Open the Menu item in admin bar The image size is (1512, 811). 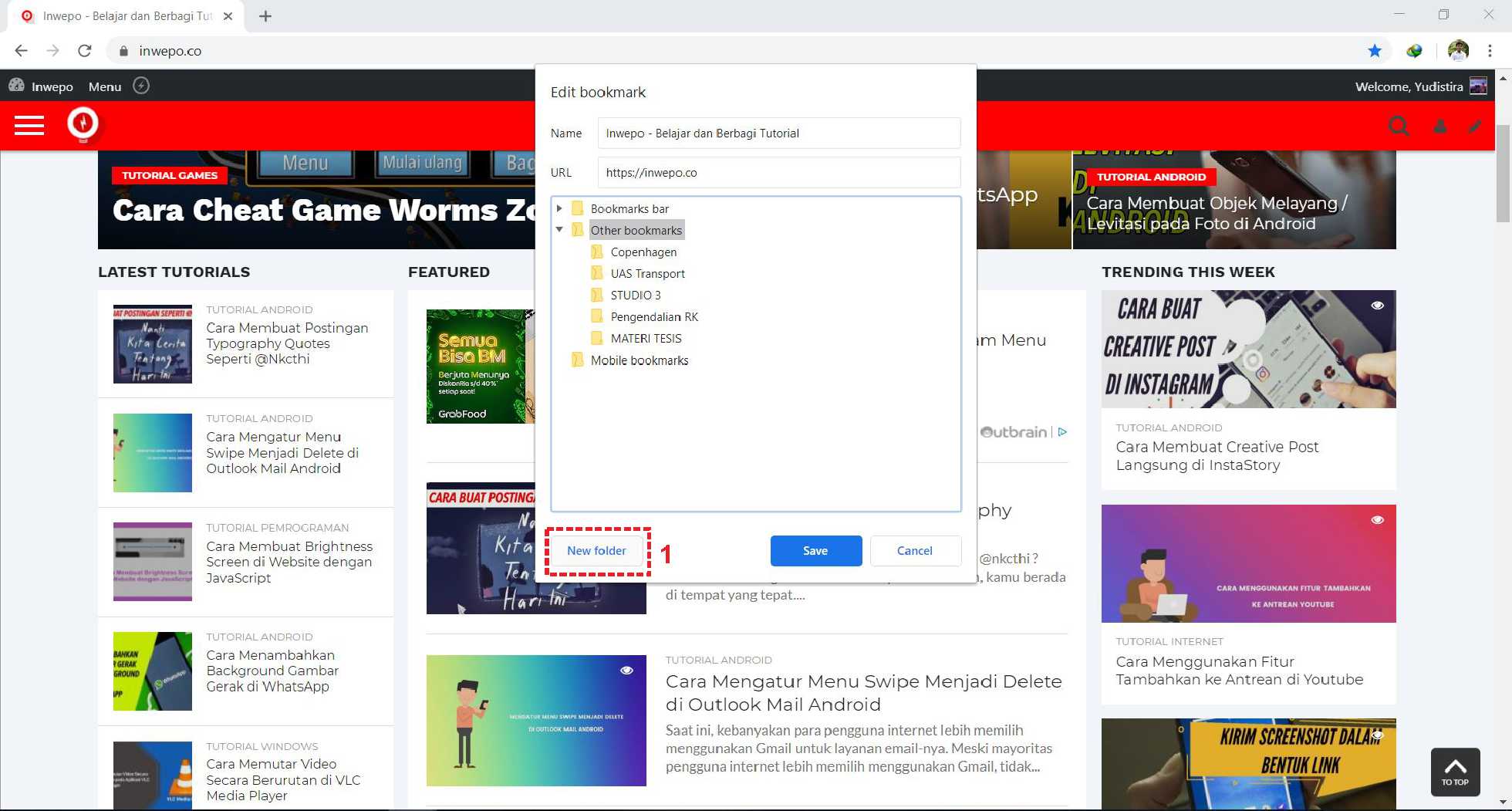pos(105,86)
